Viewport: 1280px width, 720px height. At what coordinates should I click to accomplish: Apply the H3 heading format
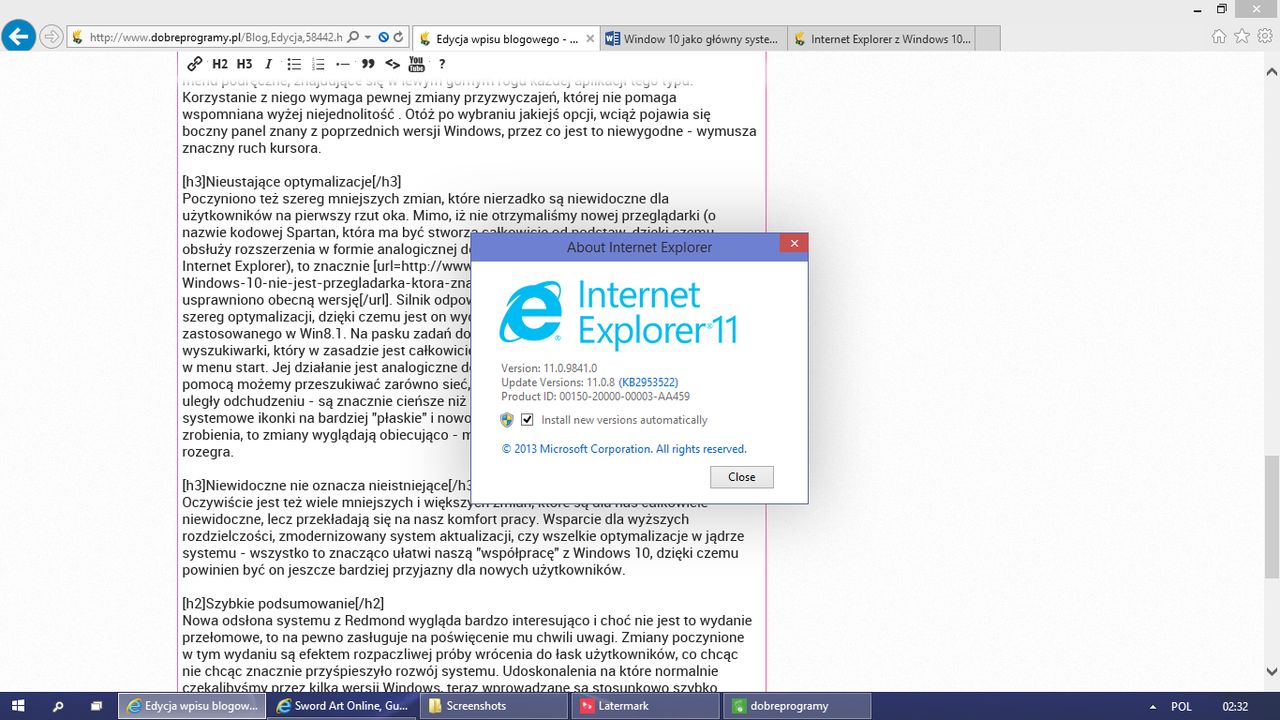tap(245, 64)
